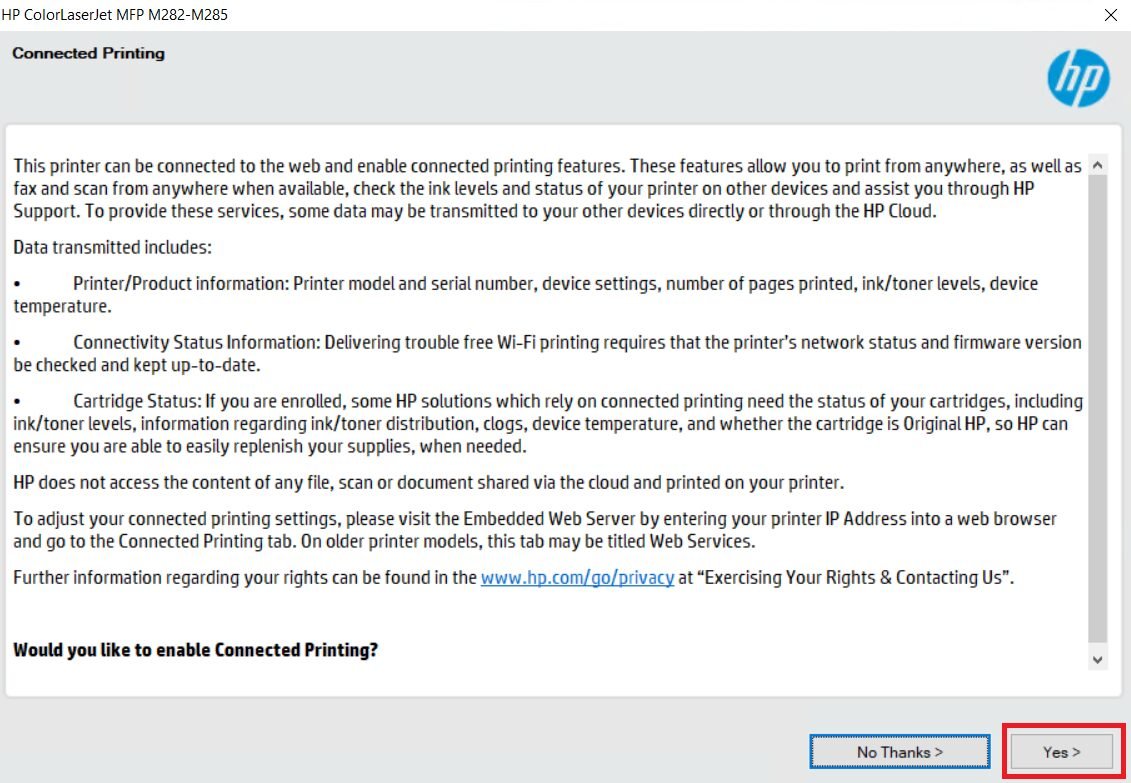The width and height of the screenshot is (1131, 783).
Task: Click the vertical scrollbar thumb
Action: [1098, 408]
